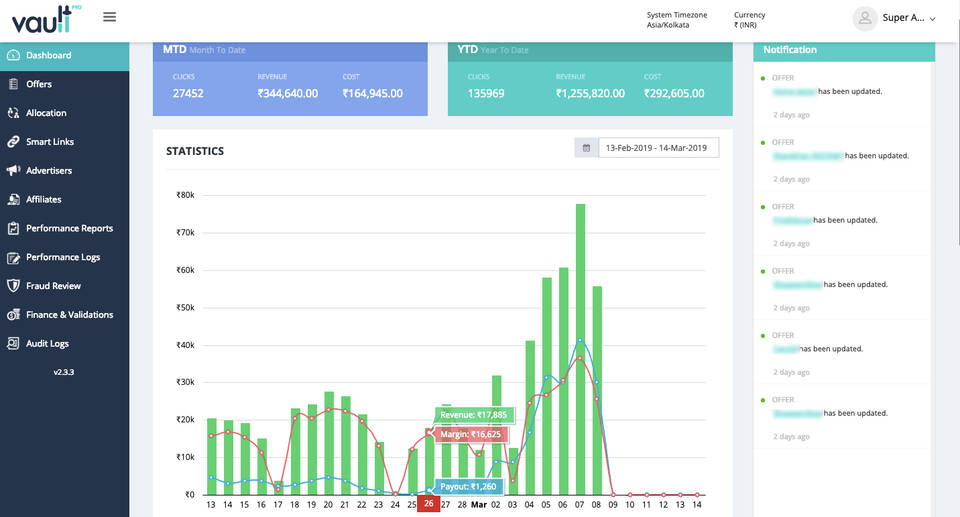The image size is (960, 517).
Task: Click the Allocation sidebar icon
Action: click(x=13, y=113)
